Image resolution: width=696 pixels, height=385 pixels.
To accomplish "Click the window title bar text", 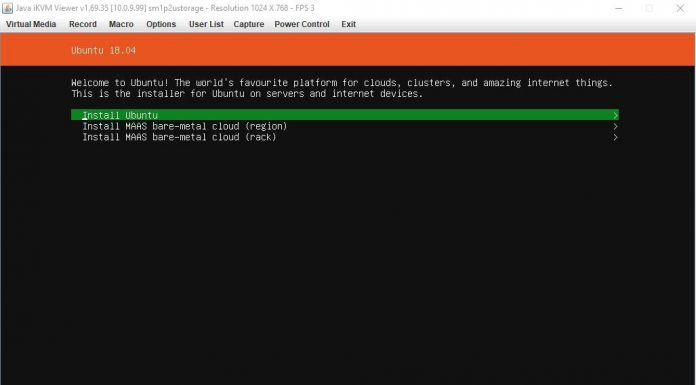I will (165, 8).
